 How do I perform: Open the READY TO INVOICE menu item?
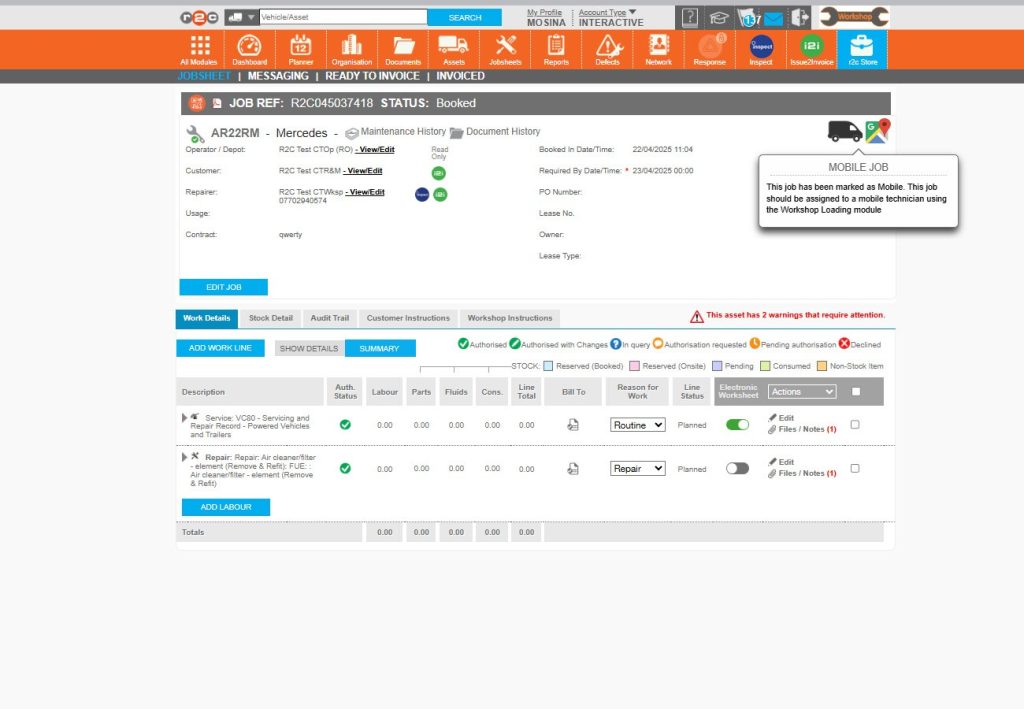(372, 75)
